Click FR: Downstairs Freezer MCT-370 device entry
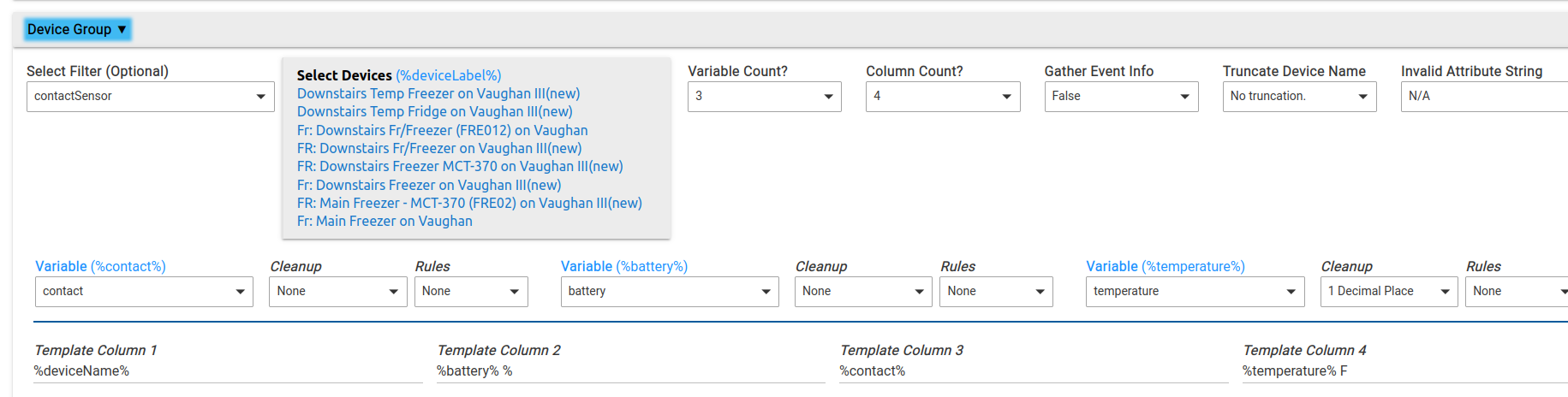The height and width of the screenshot is (397, 1568). pyautogui.click(x=460, y=166)
